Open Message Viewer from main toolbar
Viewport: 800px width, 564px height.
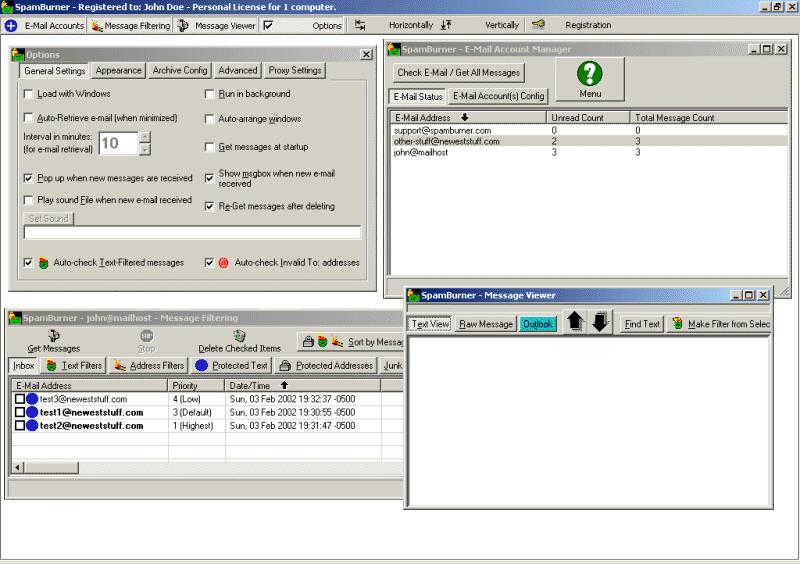[x=216, y=26]
